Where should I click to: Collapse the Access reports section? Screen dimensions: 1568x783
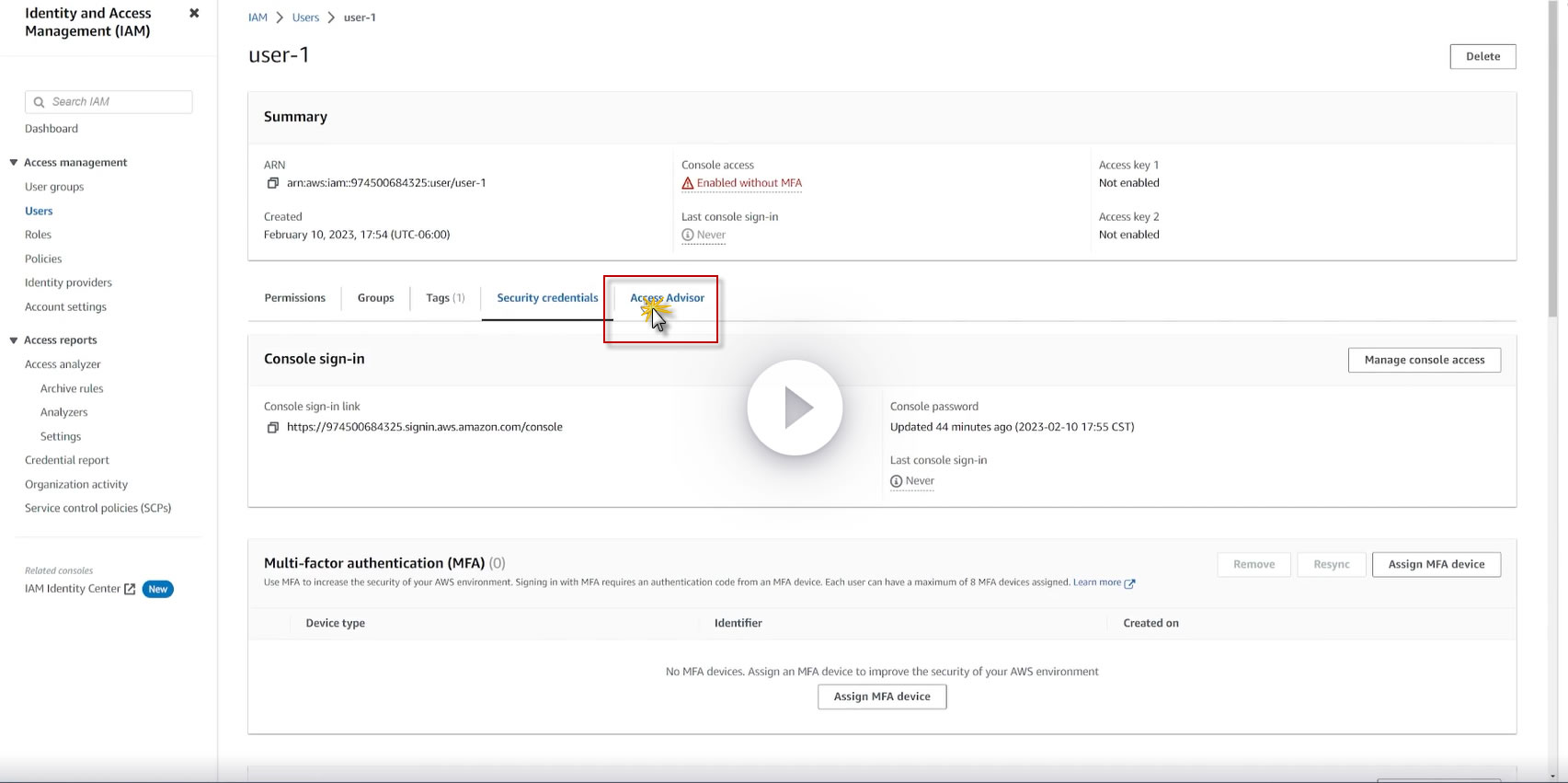[14, 340]
